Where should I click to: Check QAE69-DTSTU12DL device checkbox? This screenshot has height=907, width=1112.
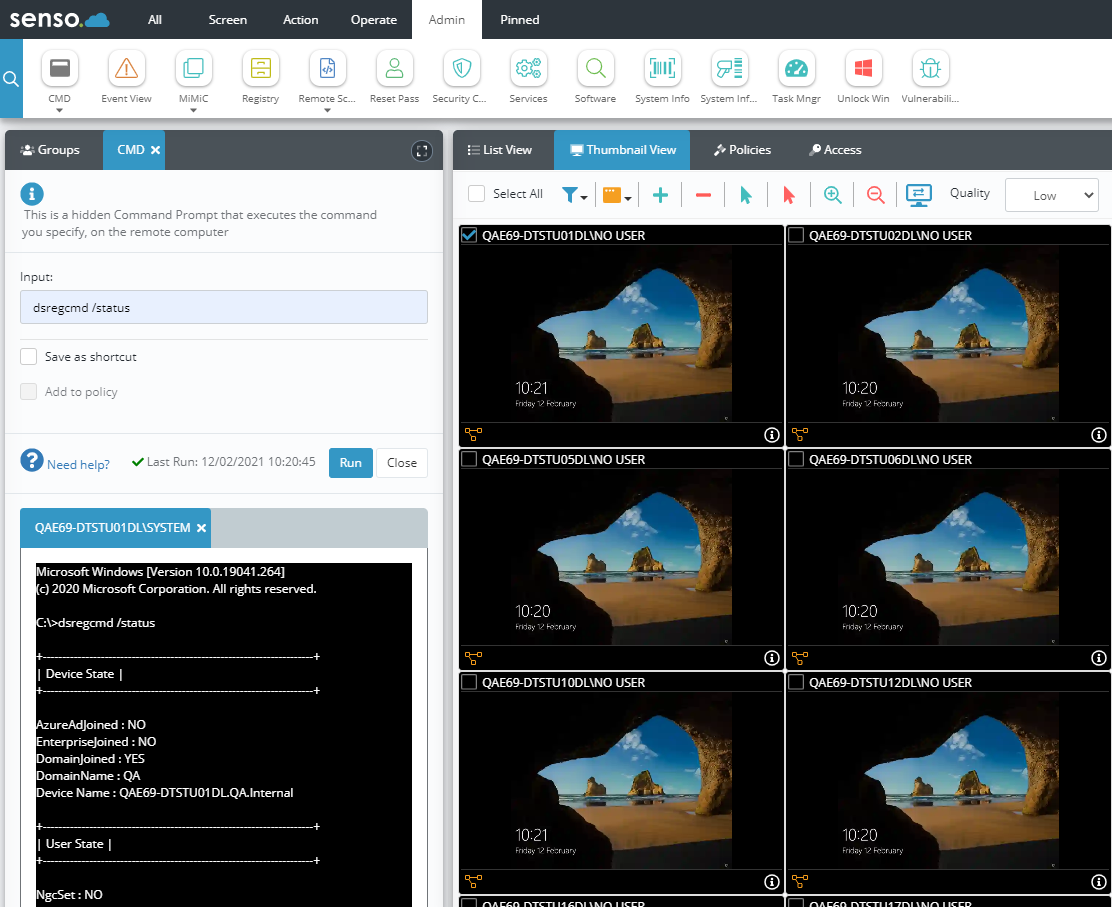[x=796, y=682]
